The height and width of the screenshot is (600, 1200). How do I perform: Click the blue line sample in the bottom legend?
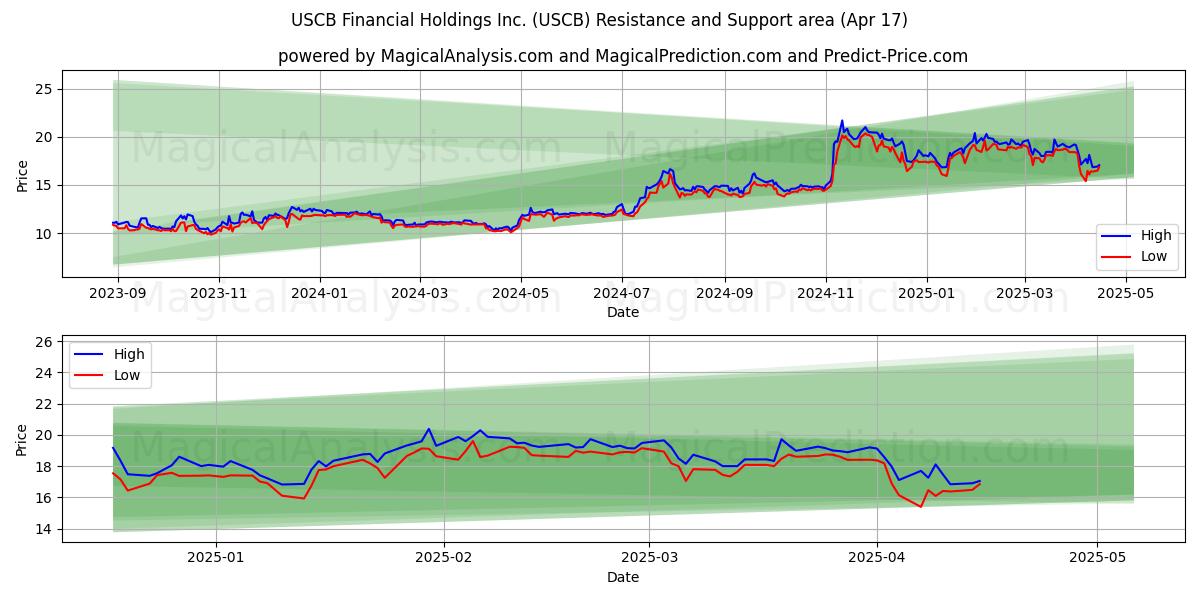(90, 355)
